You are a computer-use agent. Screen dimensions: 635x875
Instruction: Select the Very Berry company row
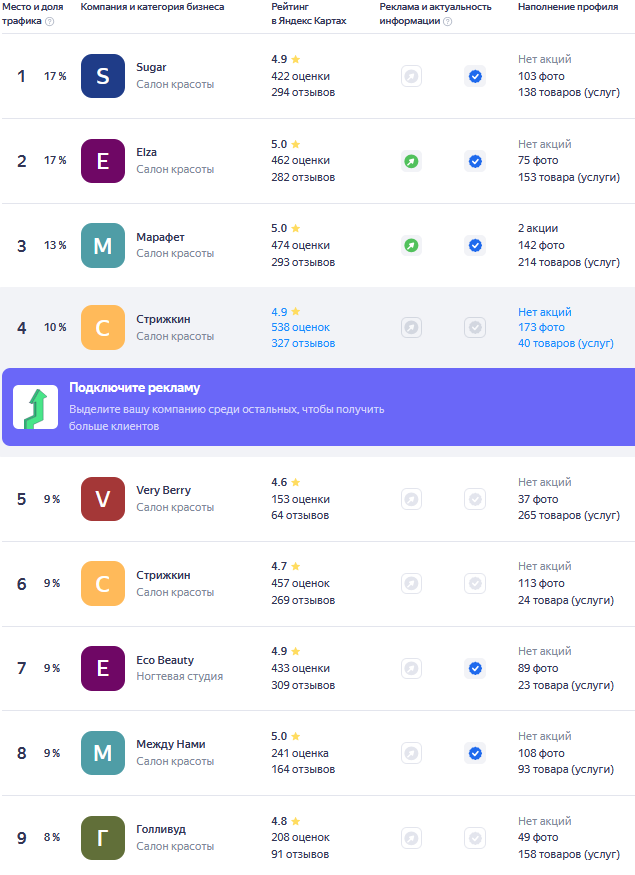[318, 499]
